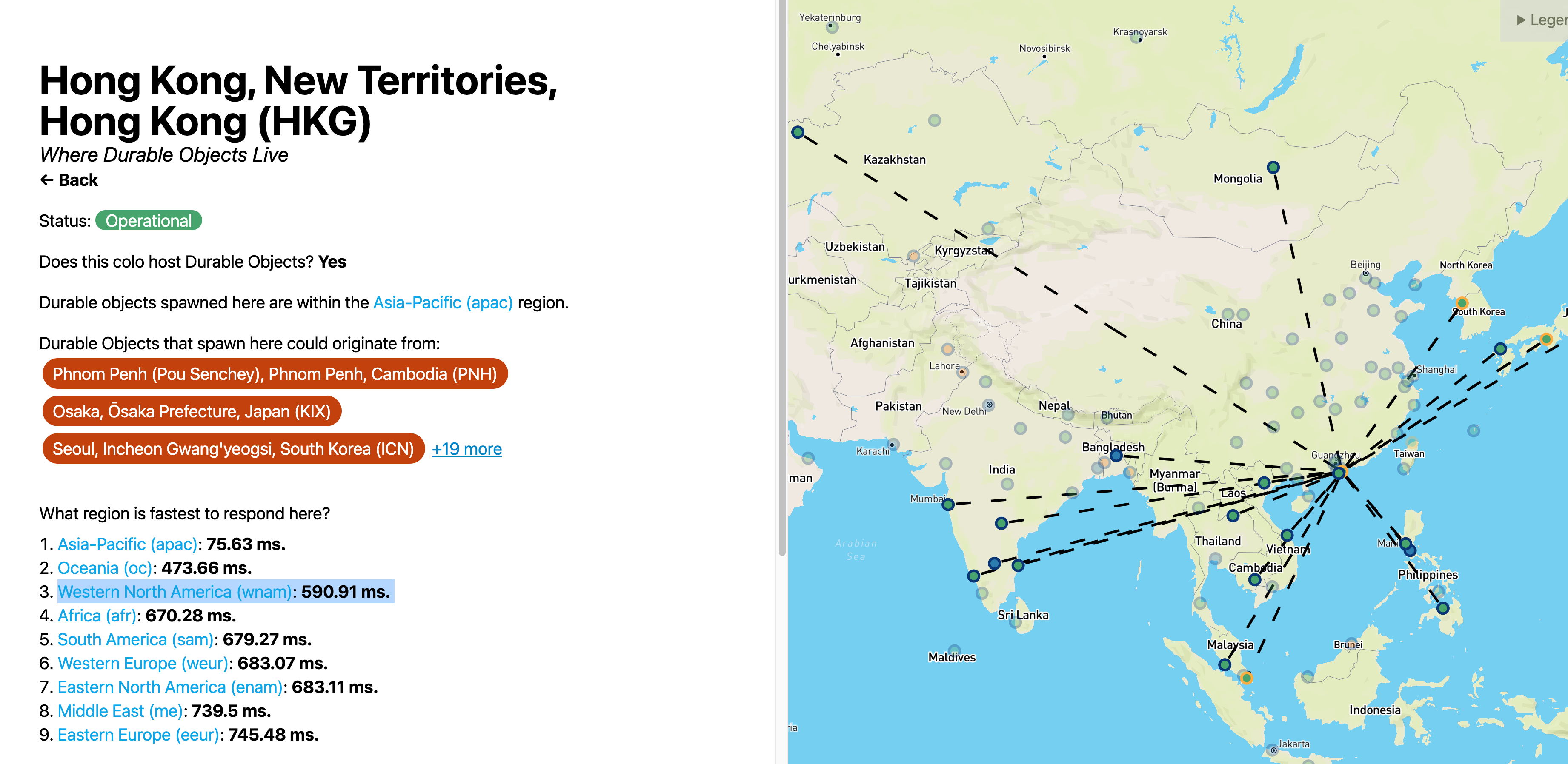The image size is (1568, 764).
Task: Click the orange Seoul marker in South Korea
Action: point(1462,302)
